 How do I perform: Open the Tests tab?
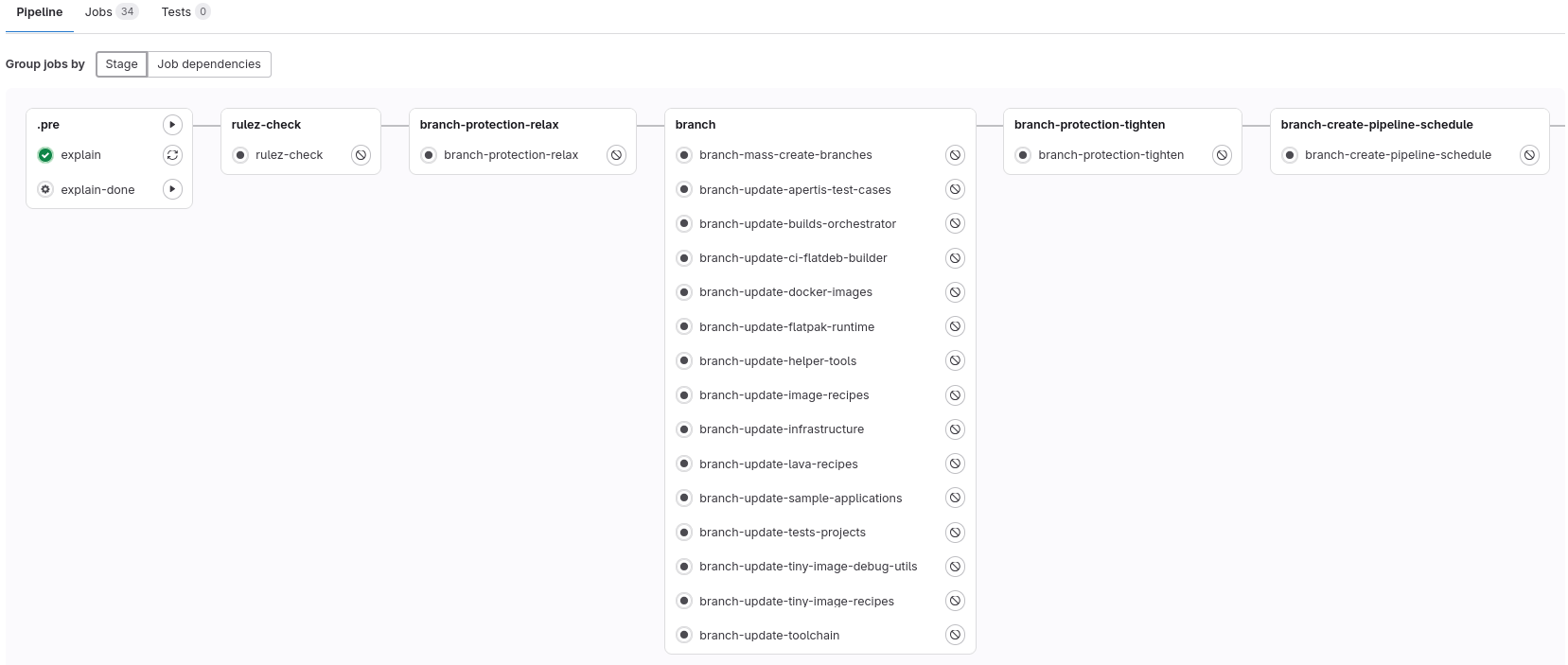click(185, 12)
